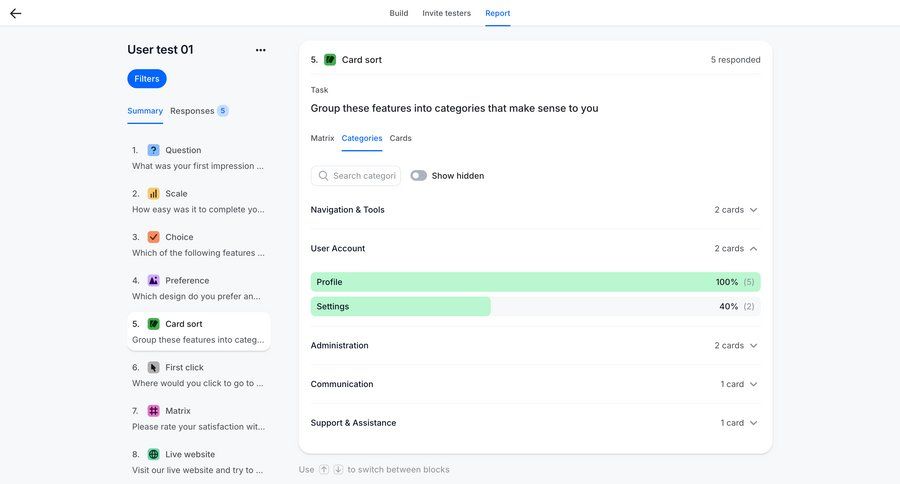Click the back arrow icon
The height and width of the screenshot is (484, 900).
tap(15, 13)
